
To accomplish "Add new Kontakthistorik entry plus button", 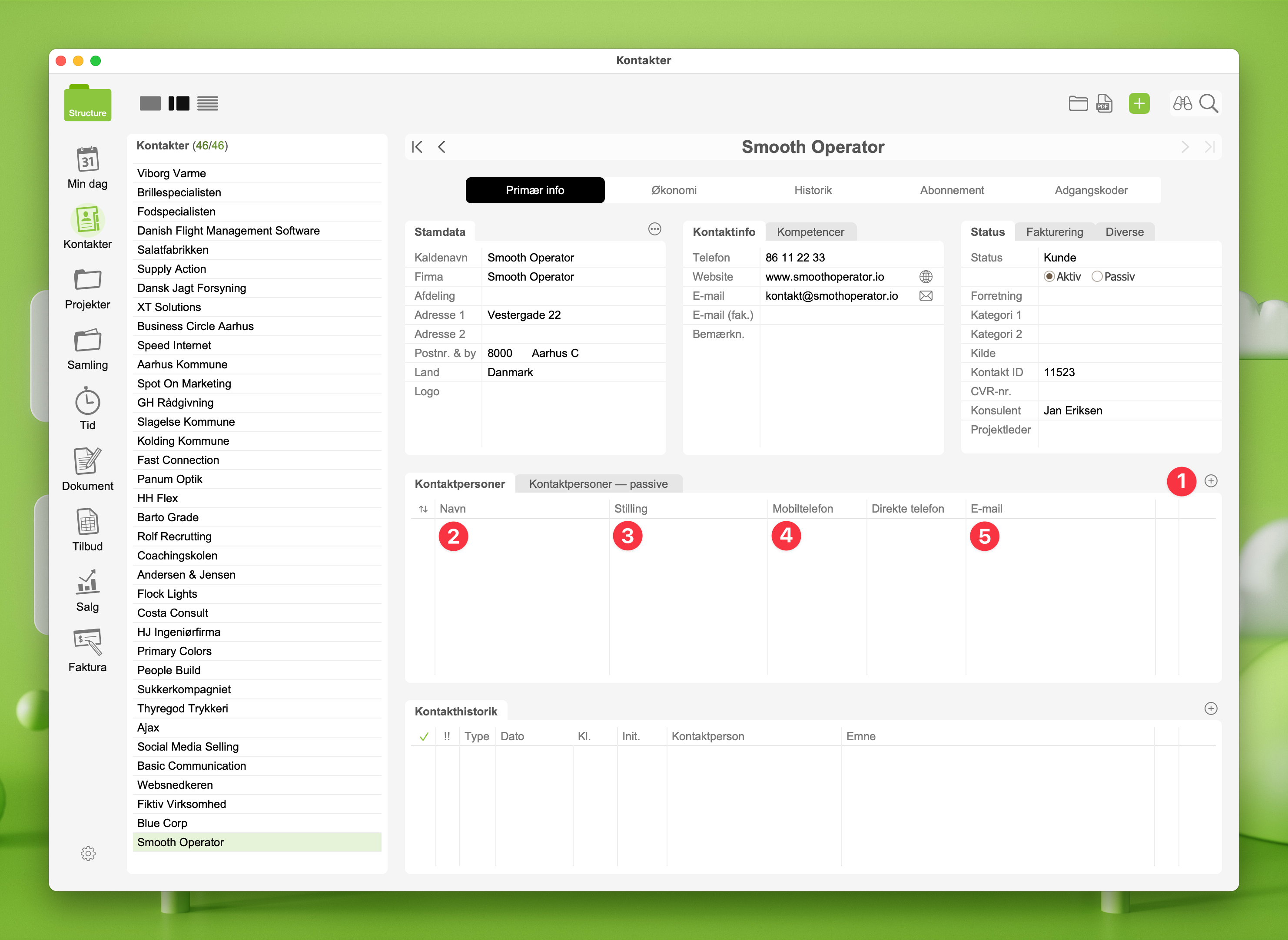I will pyautogui.click(x=1211, y=708).
